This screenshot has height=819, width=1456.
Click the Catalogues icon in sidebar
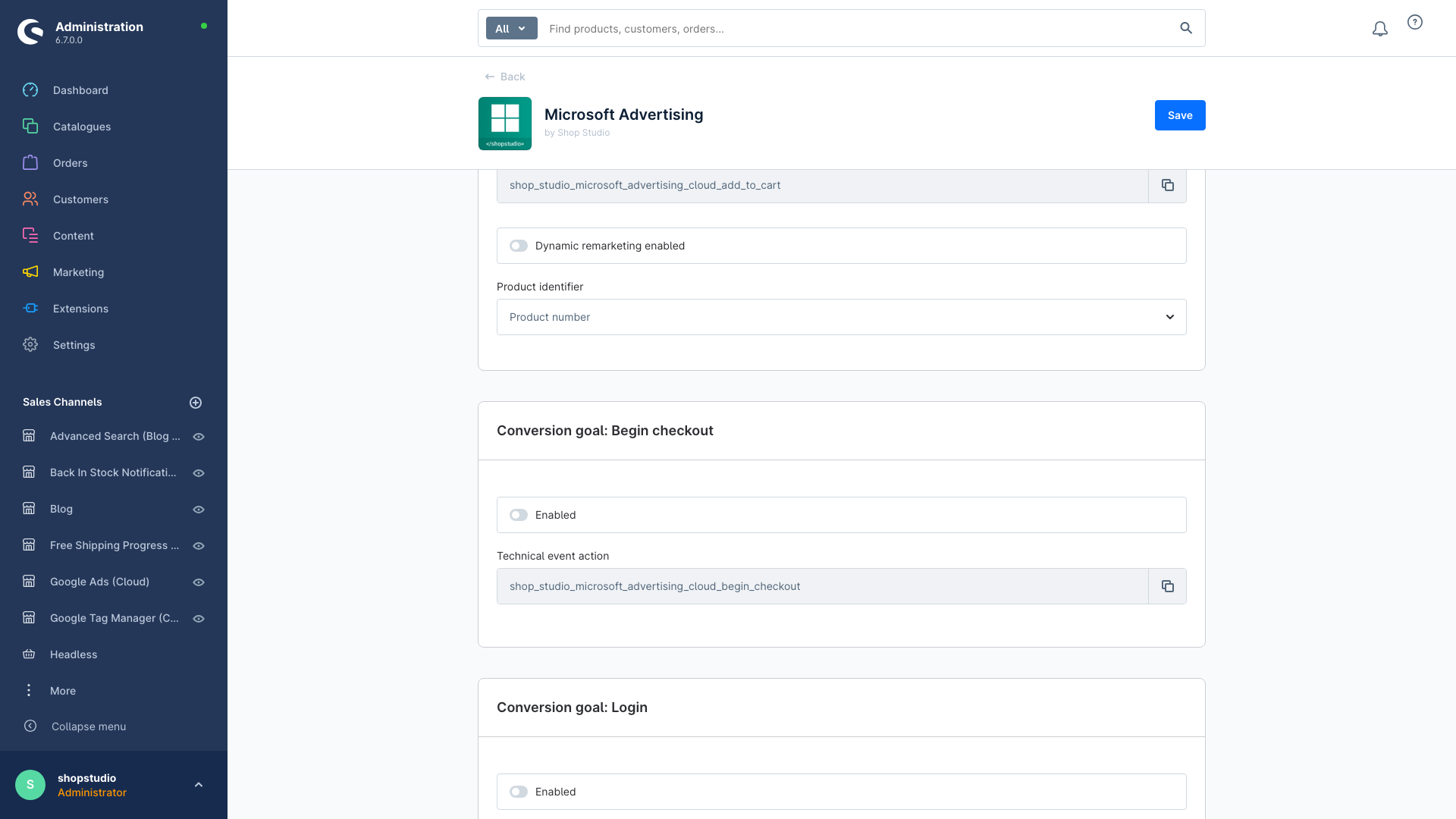[30, 127]
